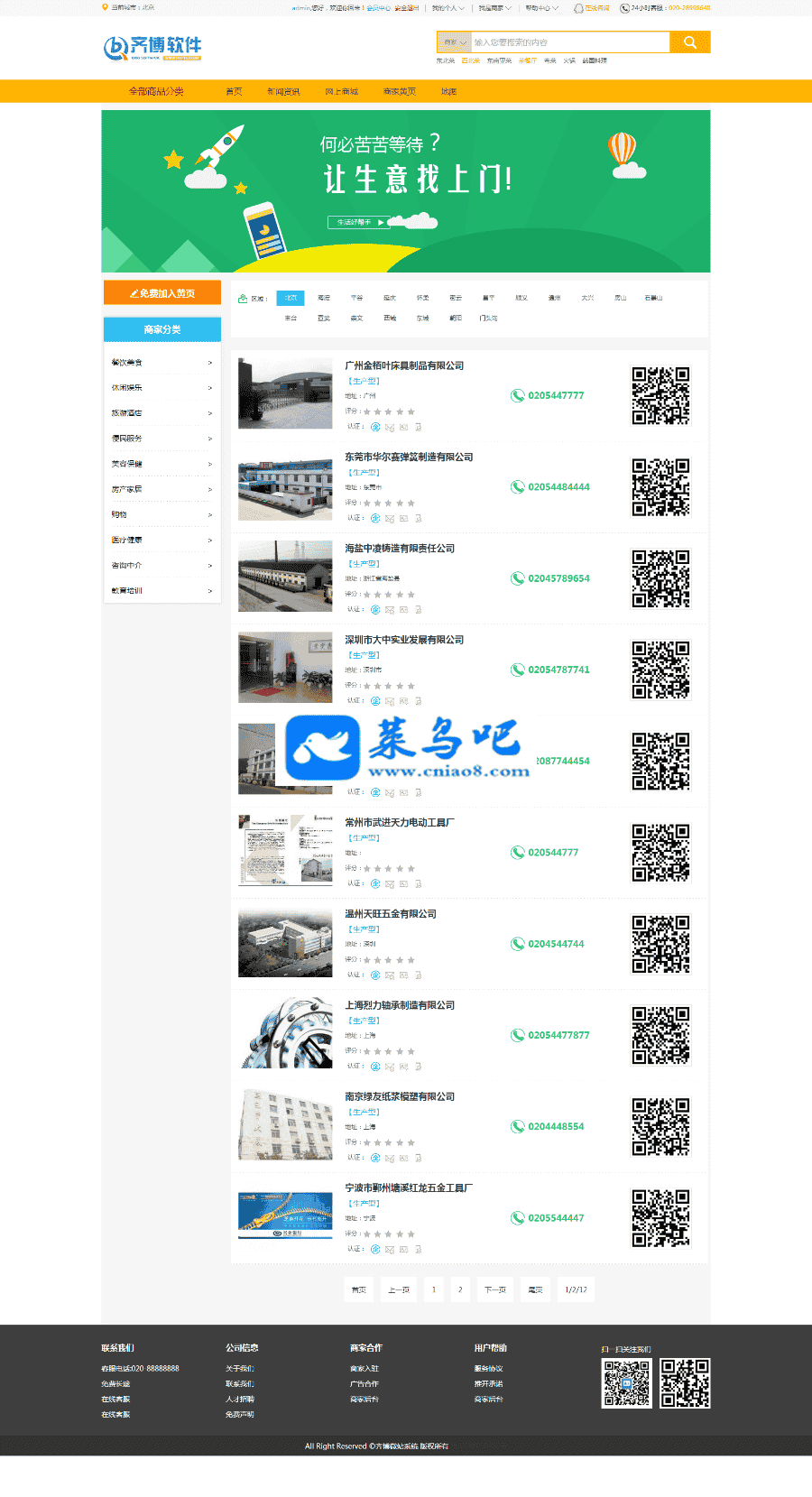Click the phone icon next to 0204544744
The image size is (812, 1497).
click(x=518, y=944)
